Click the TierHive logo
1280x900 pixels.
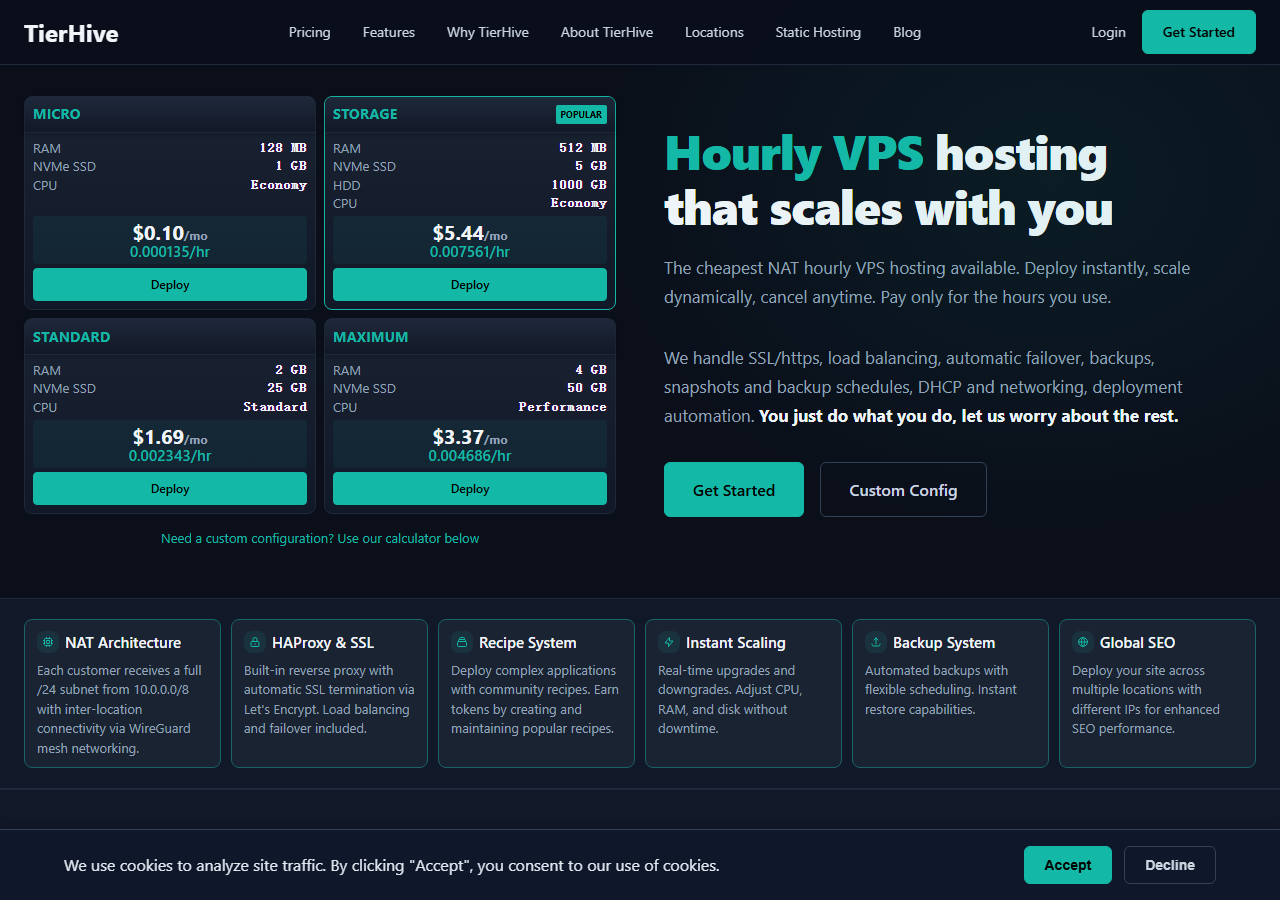[71, 33]
